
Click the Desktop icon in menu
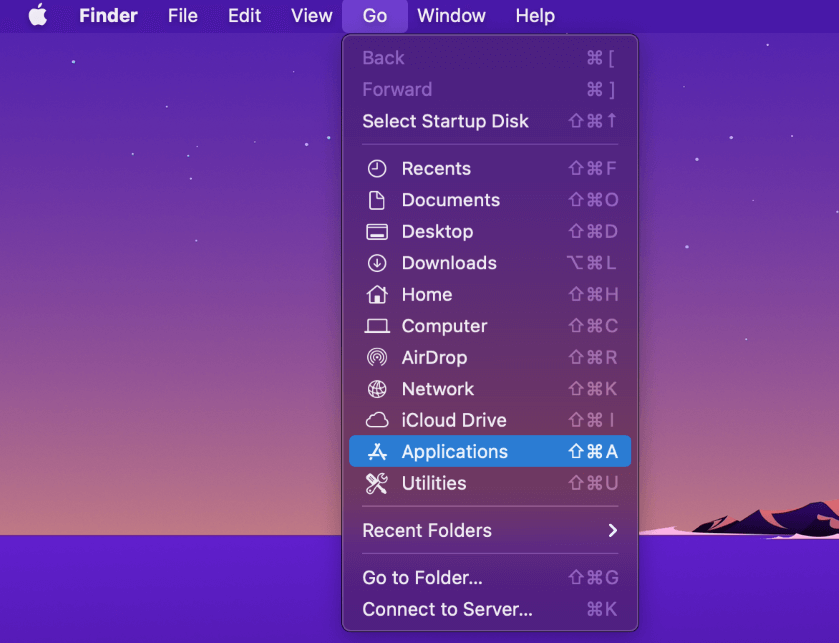pos(377,232)
